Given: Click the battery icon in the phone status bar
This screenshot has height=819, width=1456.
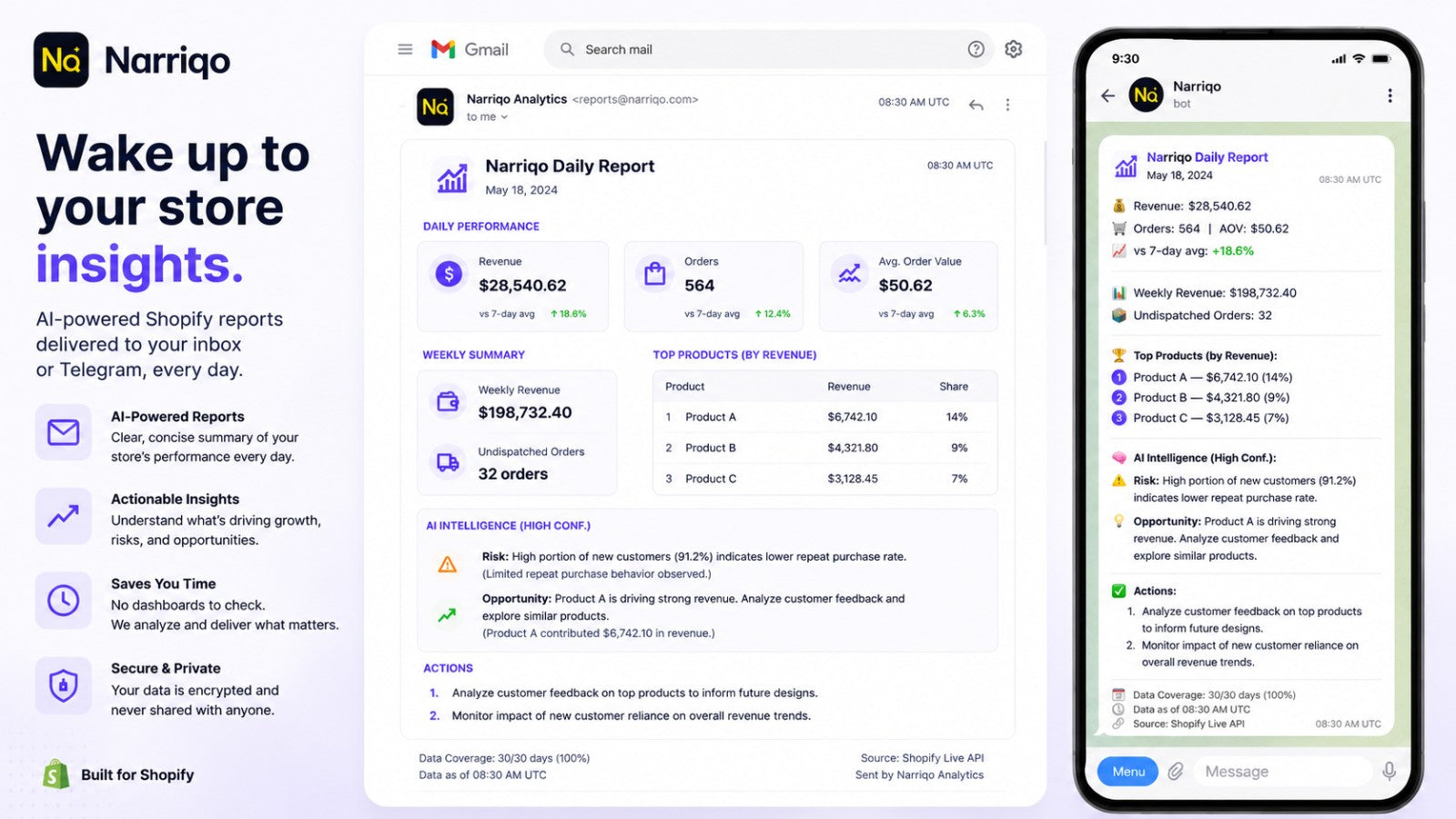Looking at the screenshot, I should [x=1380, y=58].
